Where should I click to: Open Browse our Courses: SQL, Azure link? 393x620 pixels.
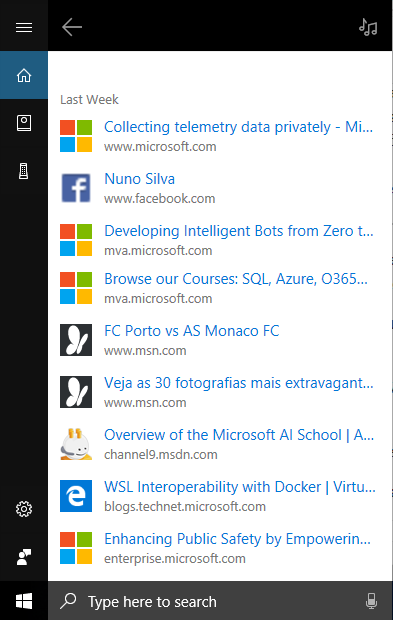(x=236, y=279)
